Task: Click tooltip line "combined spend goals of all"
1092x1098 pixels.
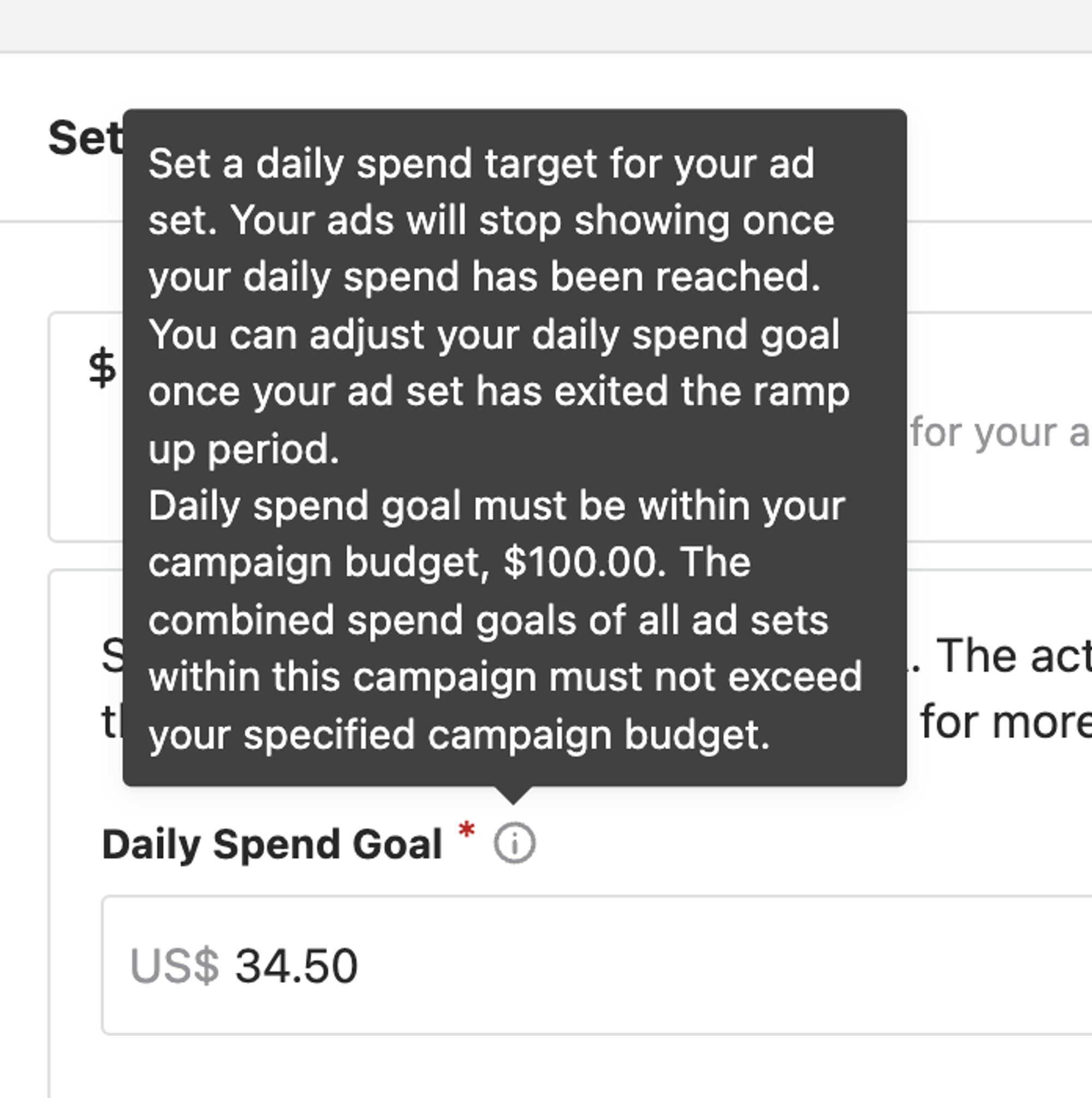Action: 488,620
